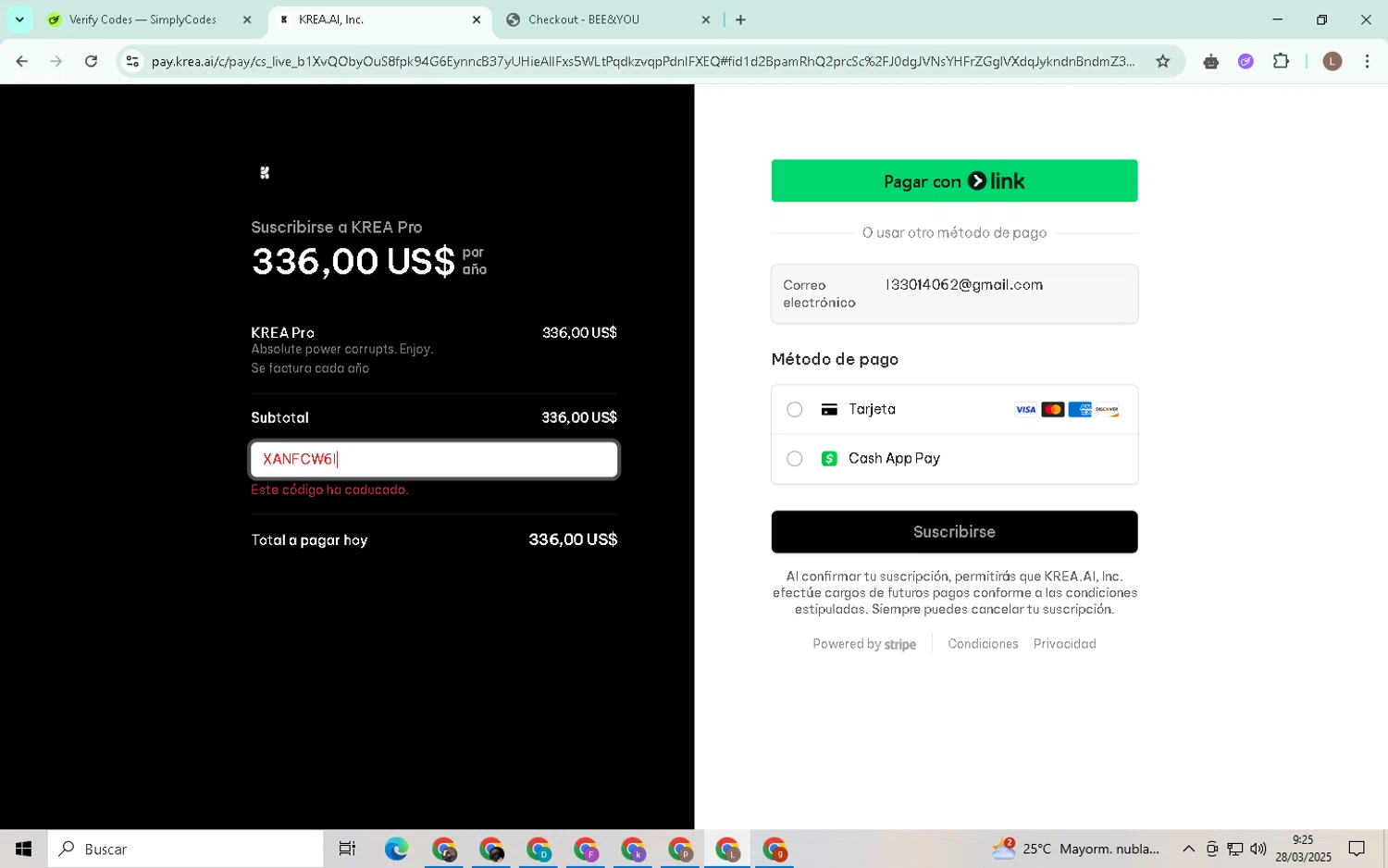
Task: Click the KREA logo icon
Action: click(265, 173)
